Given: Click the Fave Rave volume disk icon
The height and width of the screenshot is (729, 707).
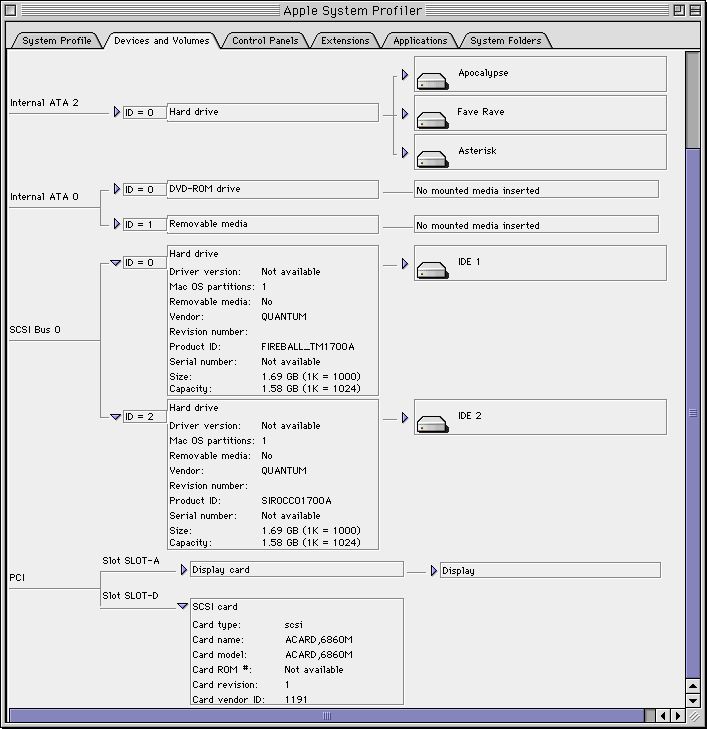Looking at the screenshot, I should pos(432,119).
